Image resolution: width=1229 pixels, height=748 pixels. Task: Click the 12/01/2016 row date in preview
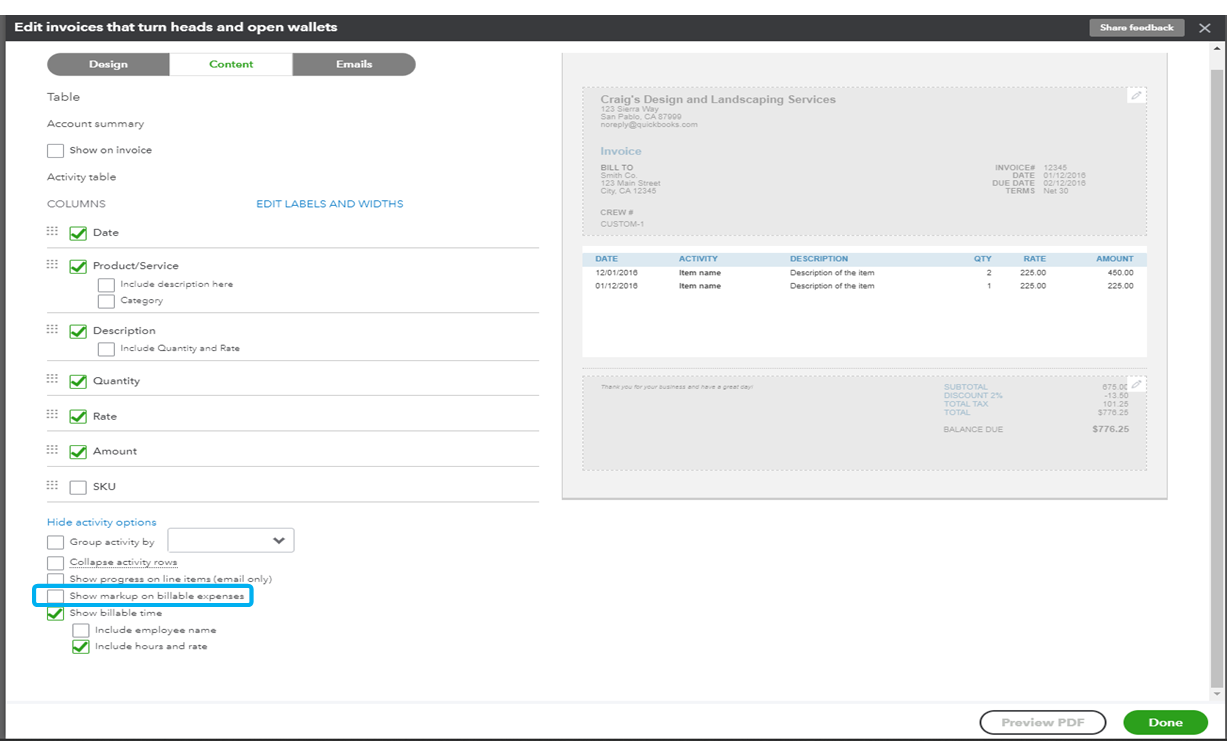(617, 272)
